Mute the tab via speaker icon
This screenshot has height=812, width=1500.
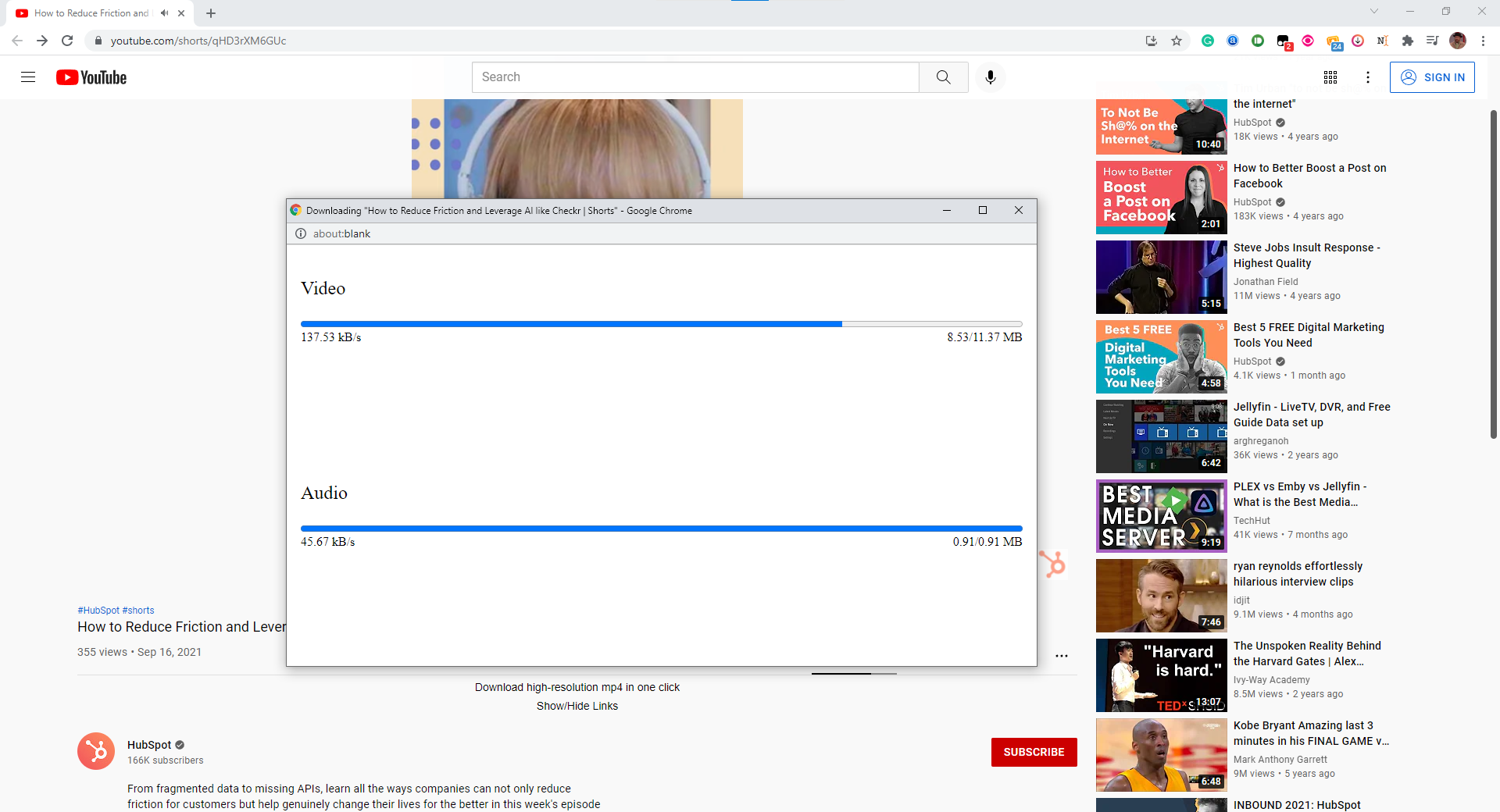pyautogui.click(x=164, y=13)
